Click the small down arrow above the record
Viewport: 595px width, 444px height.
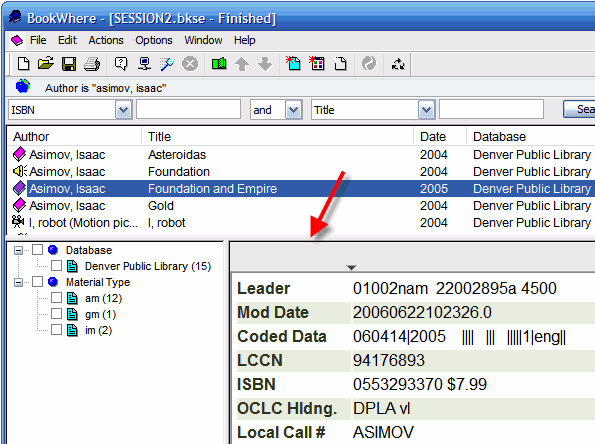pyautogui.click(x=352, y=268)
